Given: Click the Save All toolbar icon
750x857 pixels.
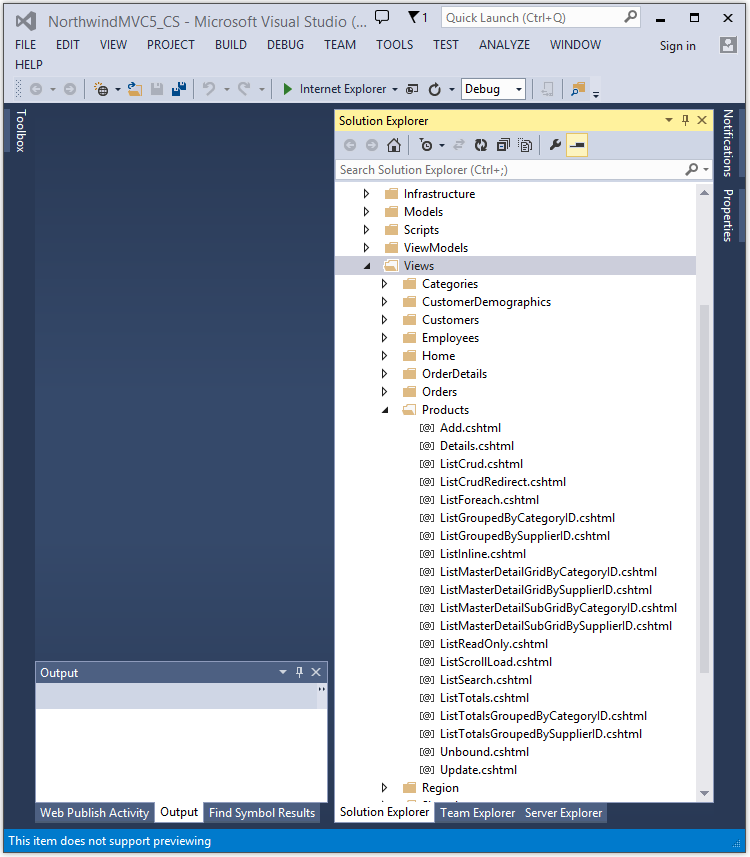Looking at the screenshot, I should (x=178, y=89).
